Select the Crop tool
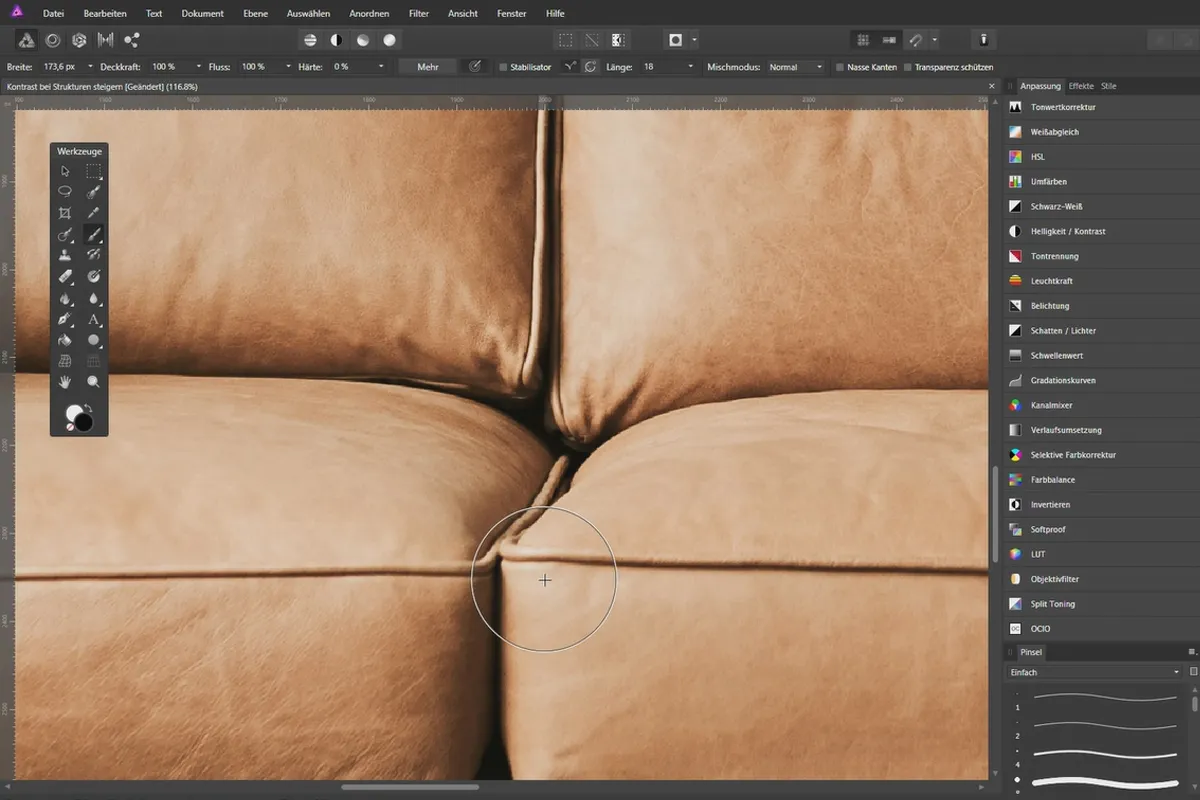This screenshot has width=1200, height=800. tap(65, 213)
